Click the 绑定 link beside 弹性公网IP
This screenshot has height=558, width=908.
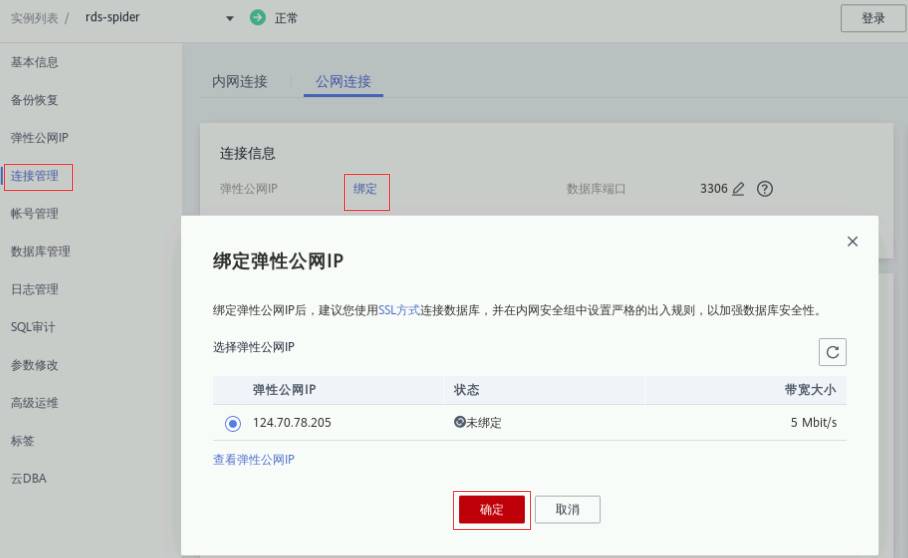(365, 189)
